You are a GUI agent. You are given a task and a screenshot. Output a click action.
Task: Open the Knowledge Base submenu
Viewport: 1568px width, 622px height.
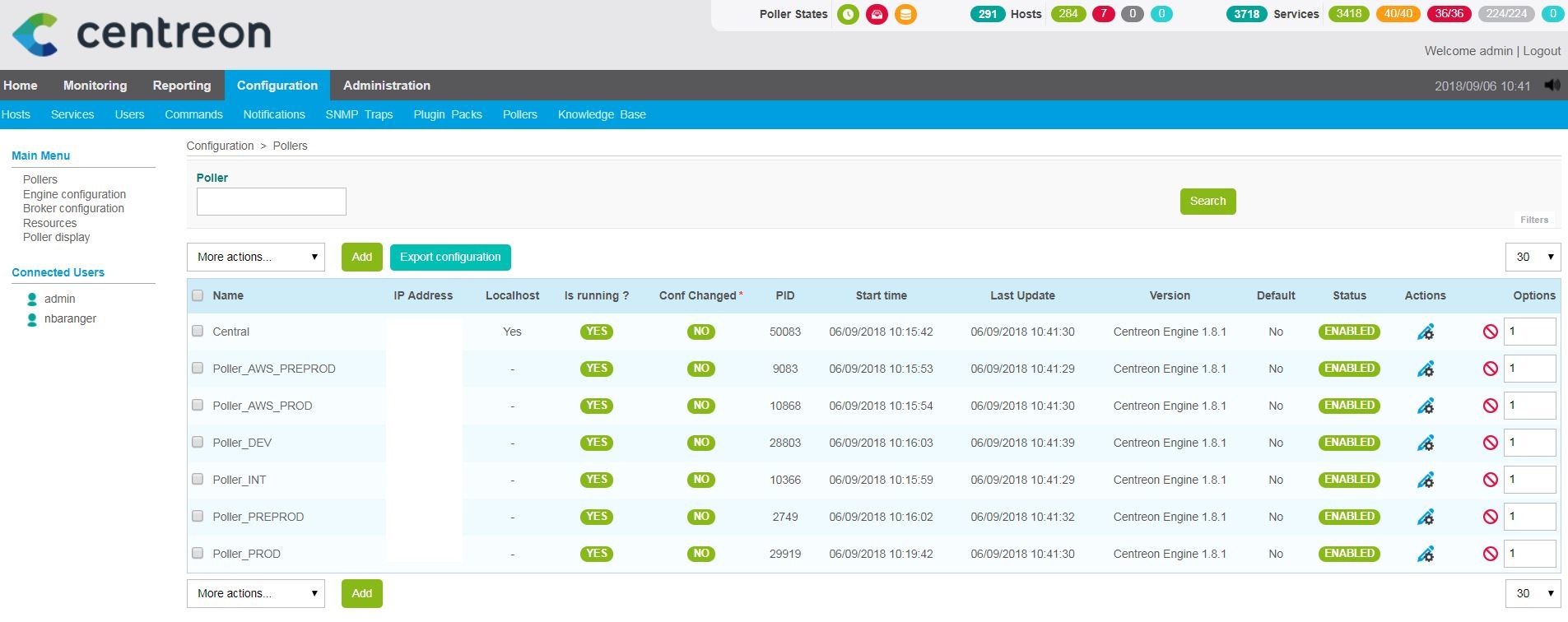[602, 114]
